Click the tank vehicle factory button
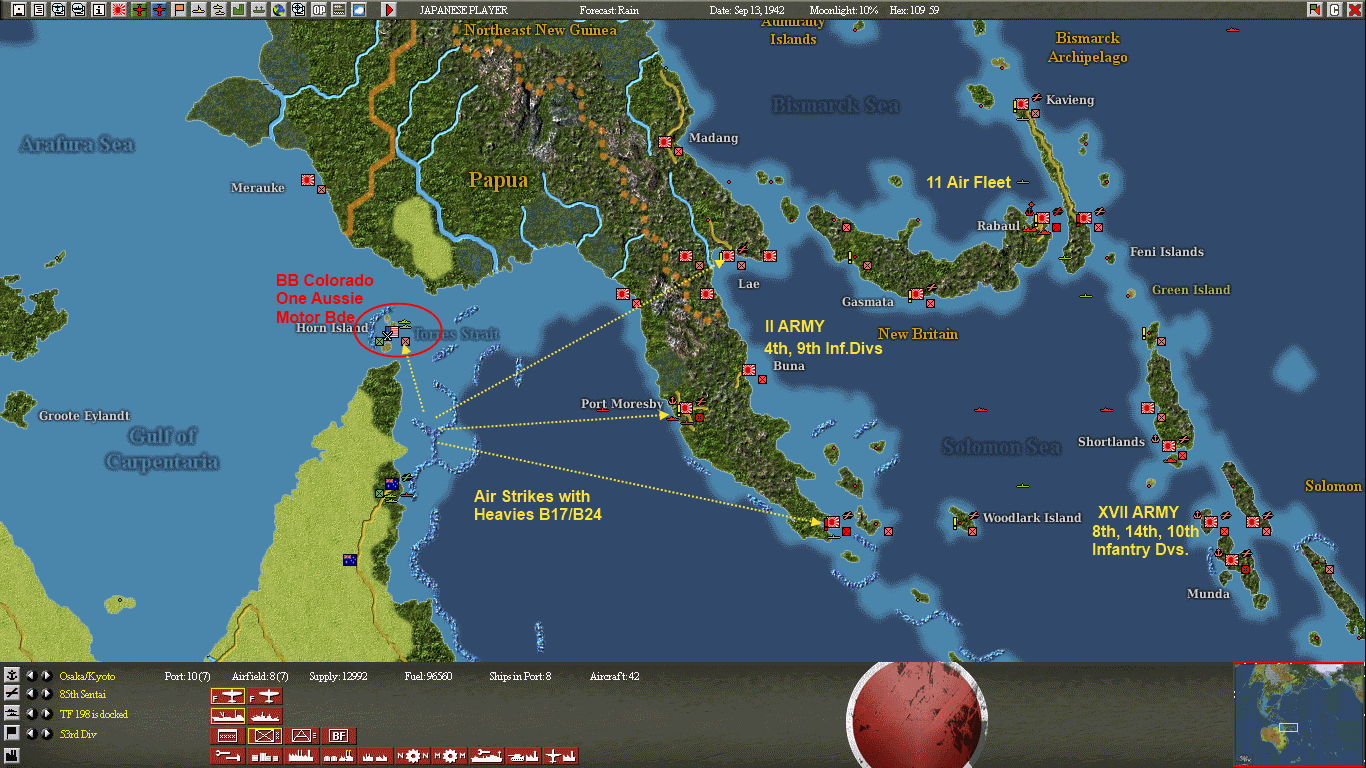The width and height of the screenshot is (1366, 768). [x=522, y=756]
